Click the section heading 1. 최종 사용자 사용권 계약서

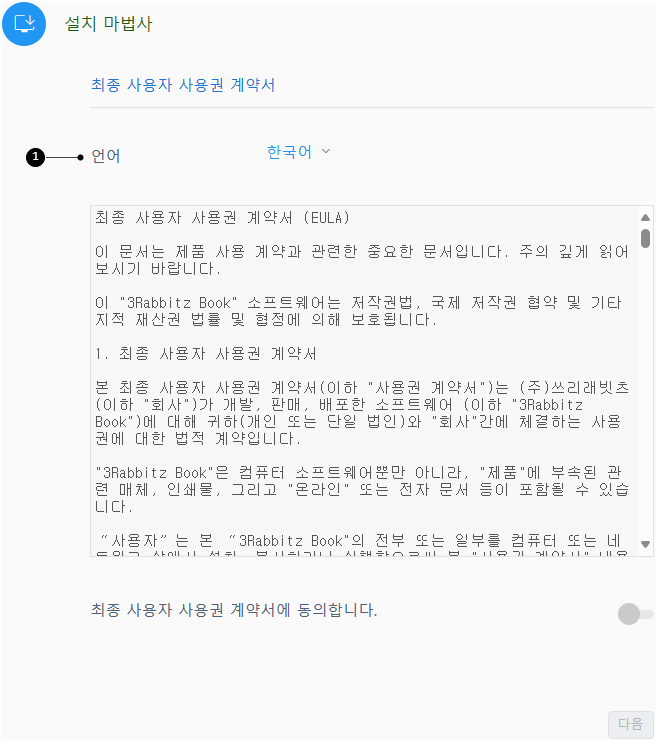tap(206, 353)
